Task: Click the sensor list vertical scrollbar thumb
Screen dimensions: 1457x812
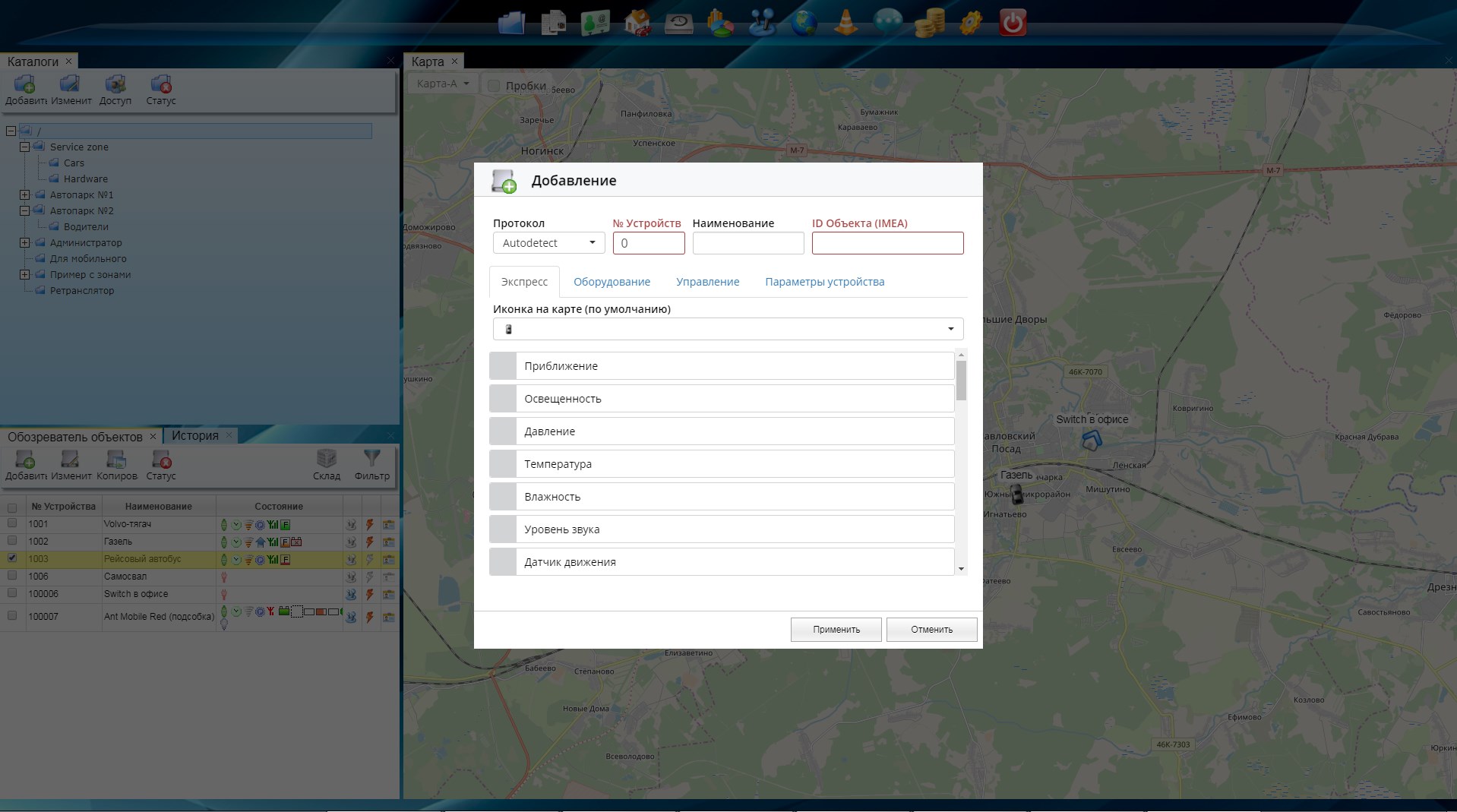Action: point(961,380)
